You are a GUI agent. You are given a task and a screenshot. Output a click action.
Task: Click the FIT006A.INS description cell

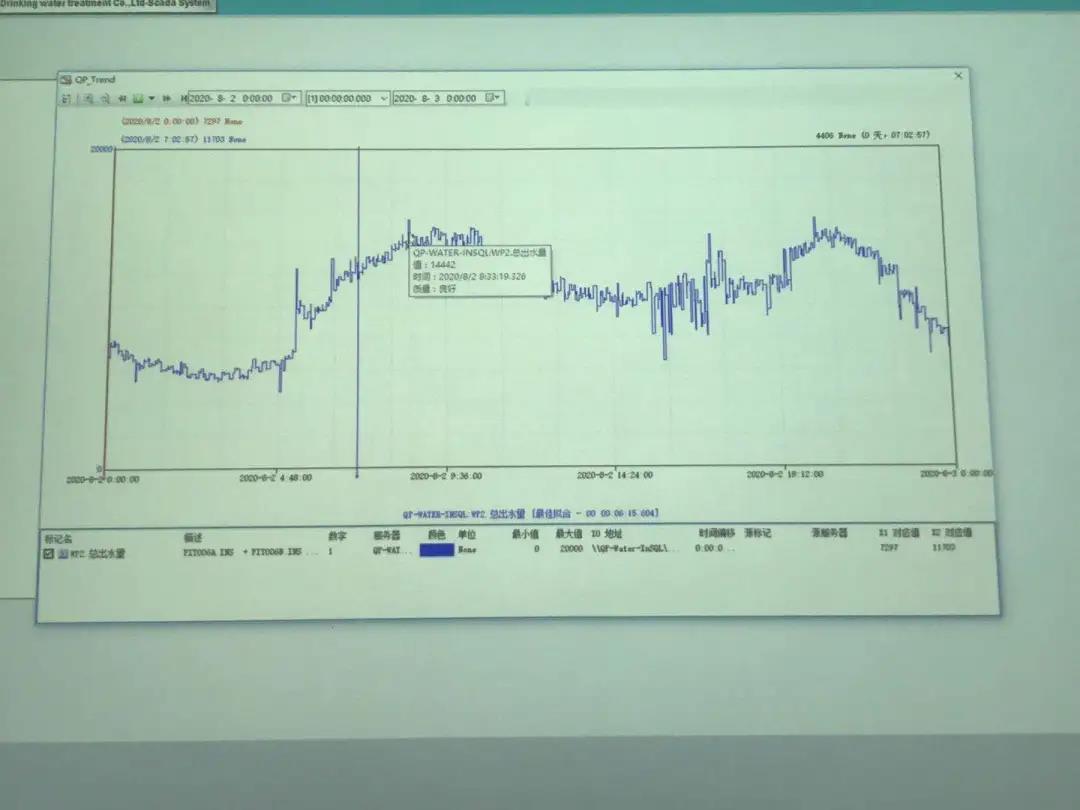[x=251, y=552]
